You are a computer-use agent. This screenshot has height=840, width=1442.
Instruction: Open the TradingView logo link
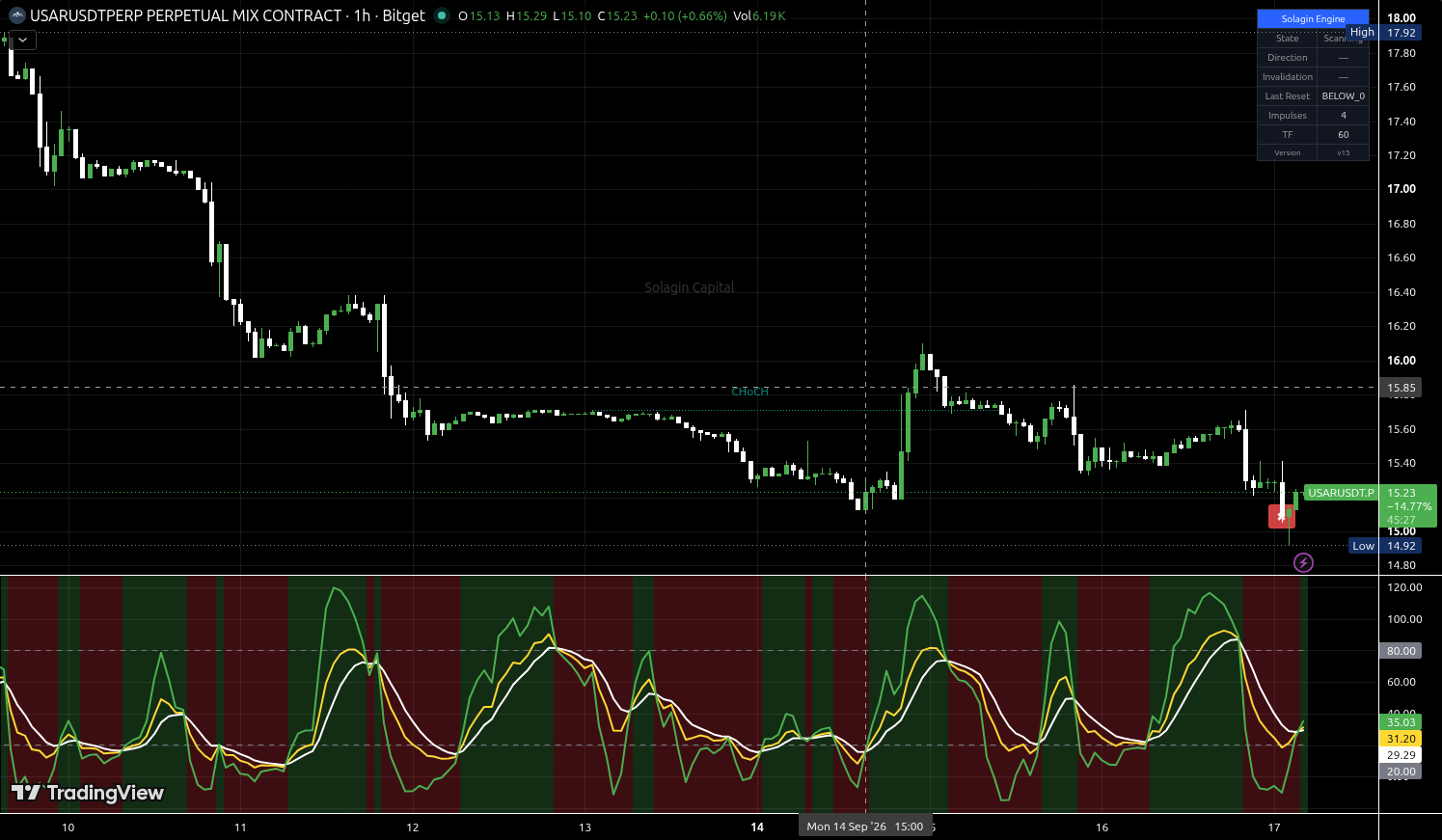(x=88, y=793)
